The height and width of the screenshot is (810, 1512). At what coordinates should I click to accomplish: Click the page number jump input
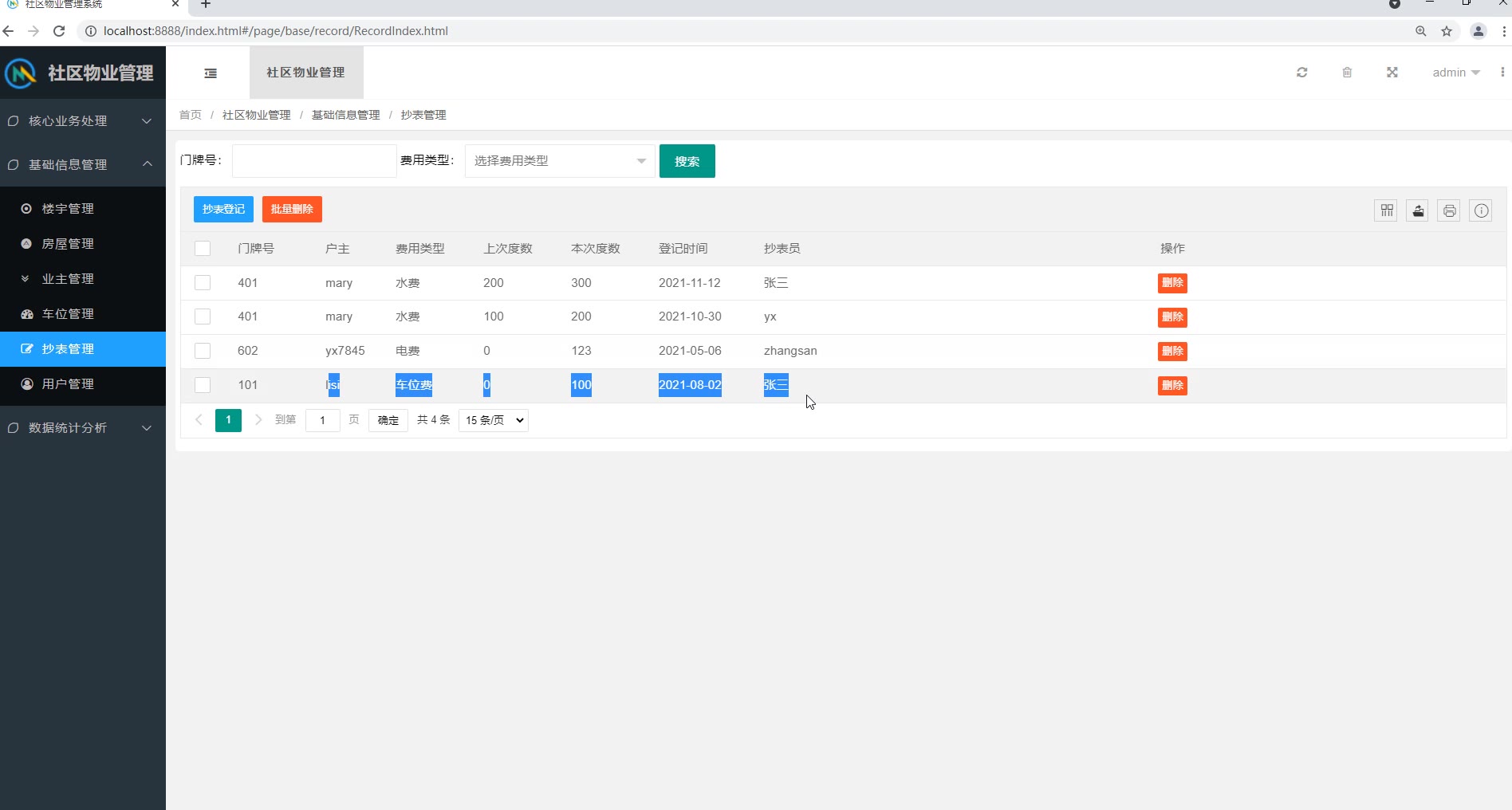click(323, 420)
